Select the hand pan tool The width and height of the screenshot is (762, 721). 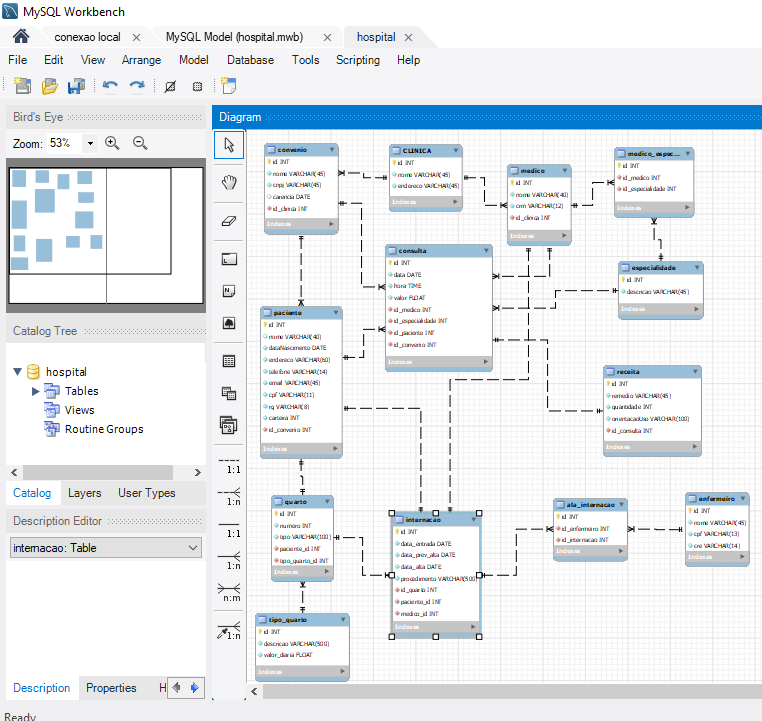[229, 183]
